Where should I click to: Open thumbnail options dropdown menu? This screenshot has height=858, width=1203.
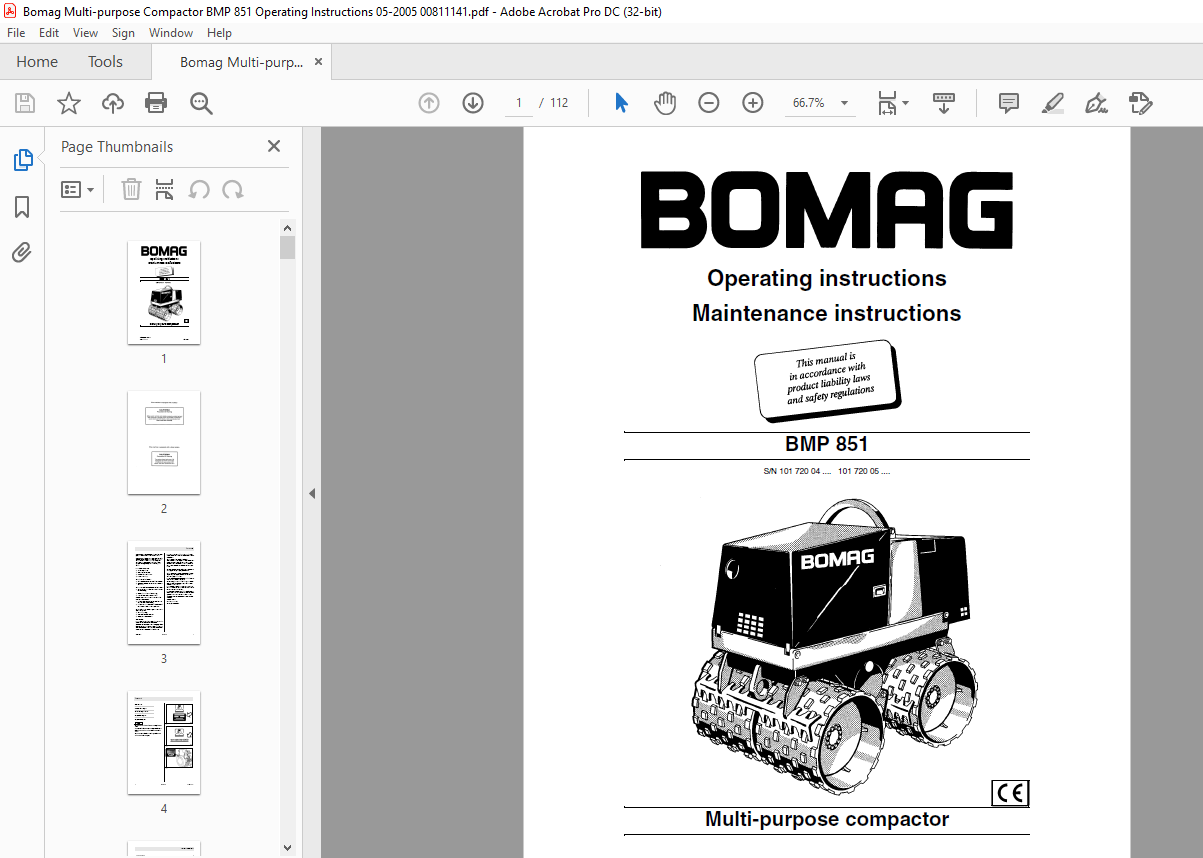[x=78, y=189]
